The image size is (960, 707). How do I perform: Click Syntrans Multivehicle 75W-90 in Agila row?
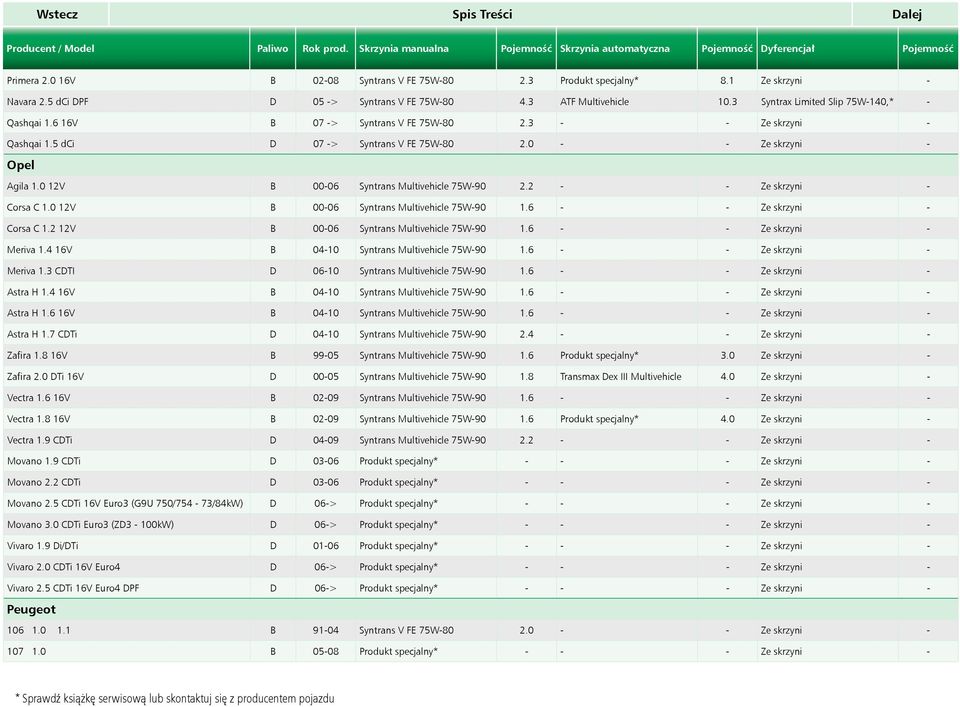point(422,186)
